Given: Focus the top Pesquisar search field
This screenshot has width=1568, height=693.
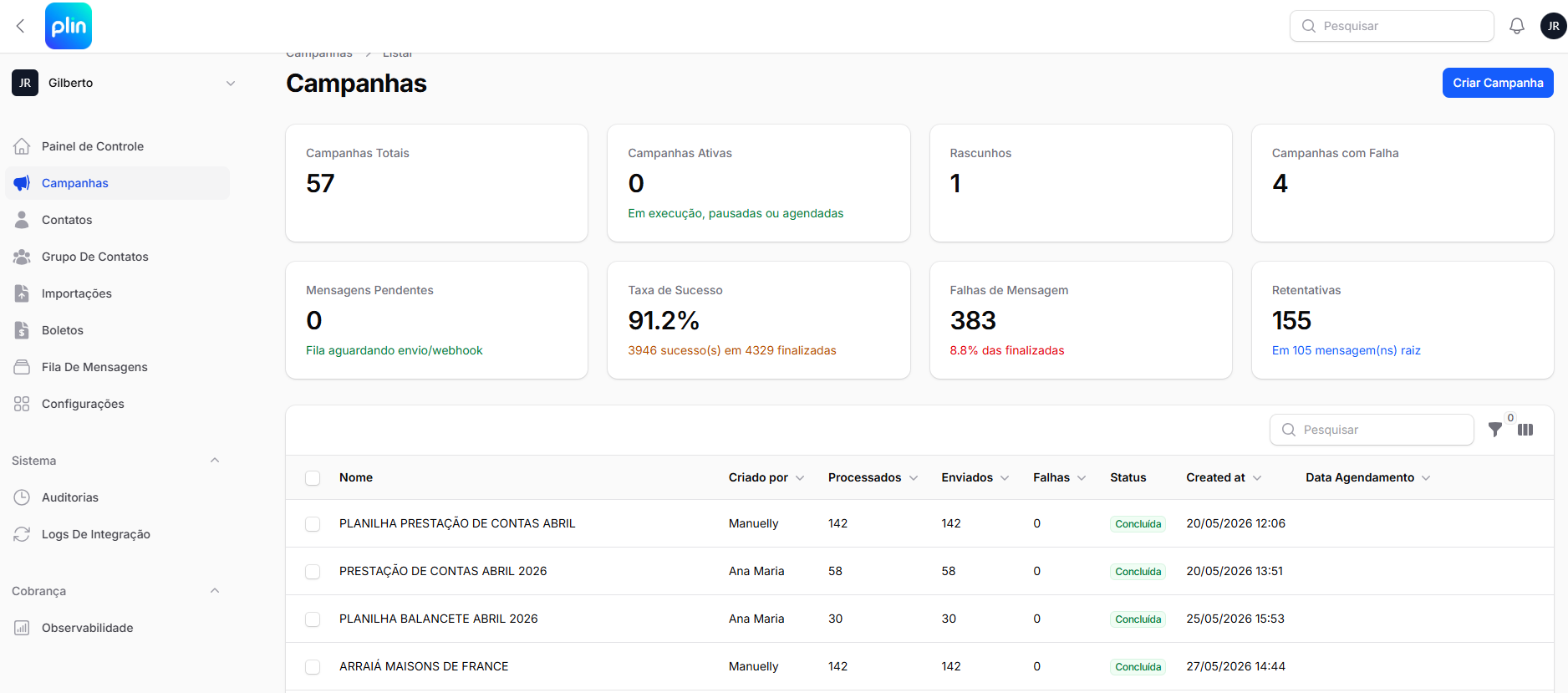Looking at the screenshot, I should 1392,26.
